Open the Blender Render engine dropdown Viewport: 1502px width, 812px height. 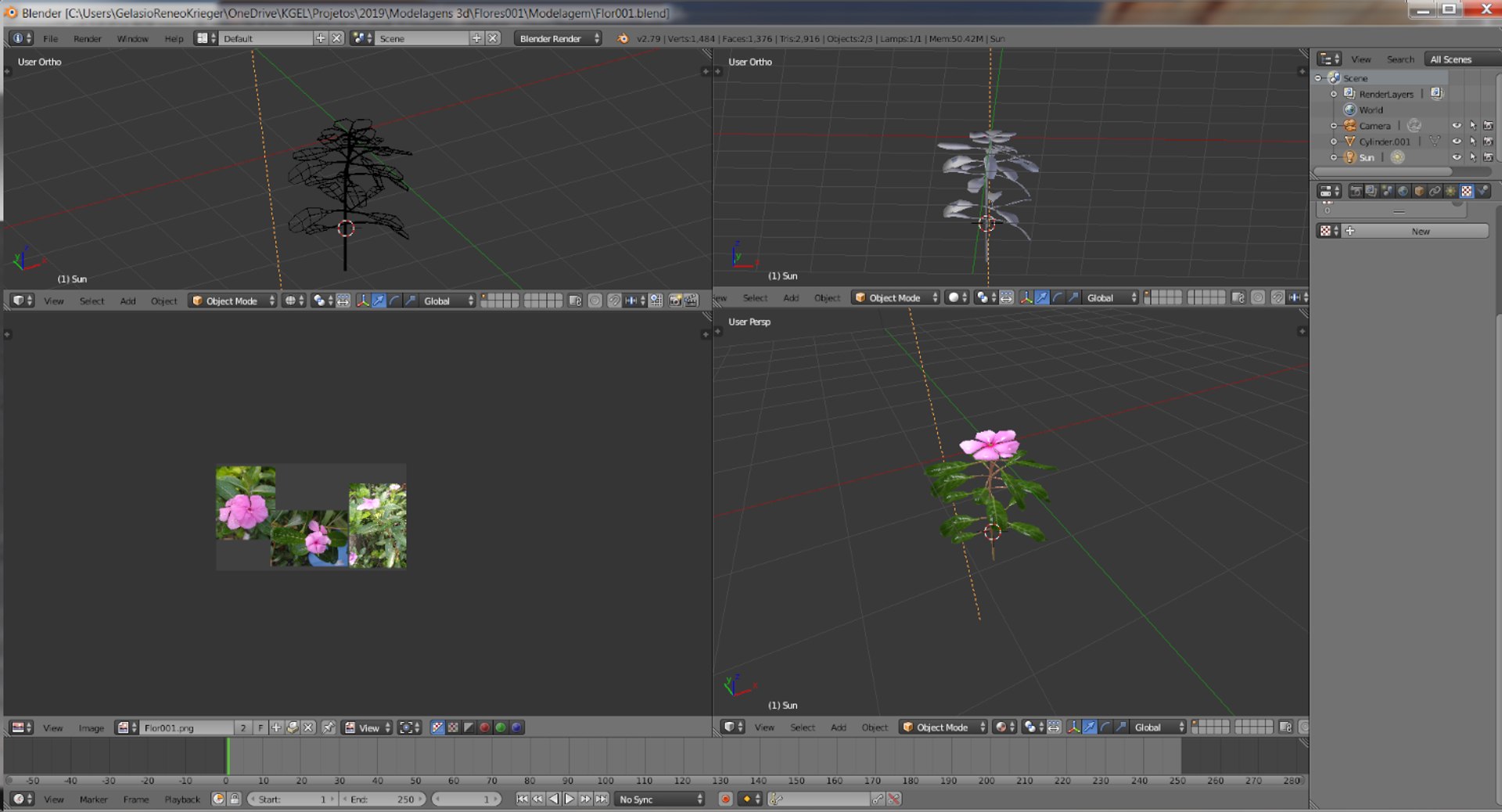click(x=558, y=38)
